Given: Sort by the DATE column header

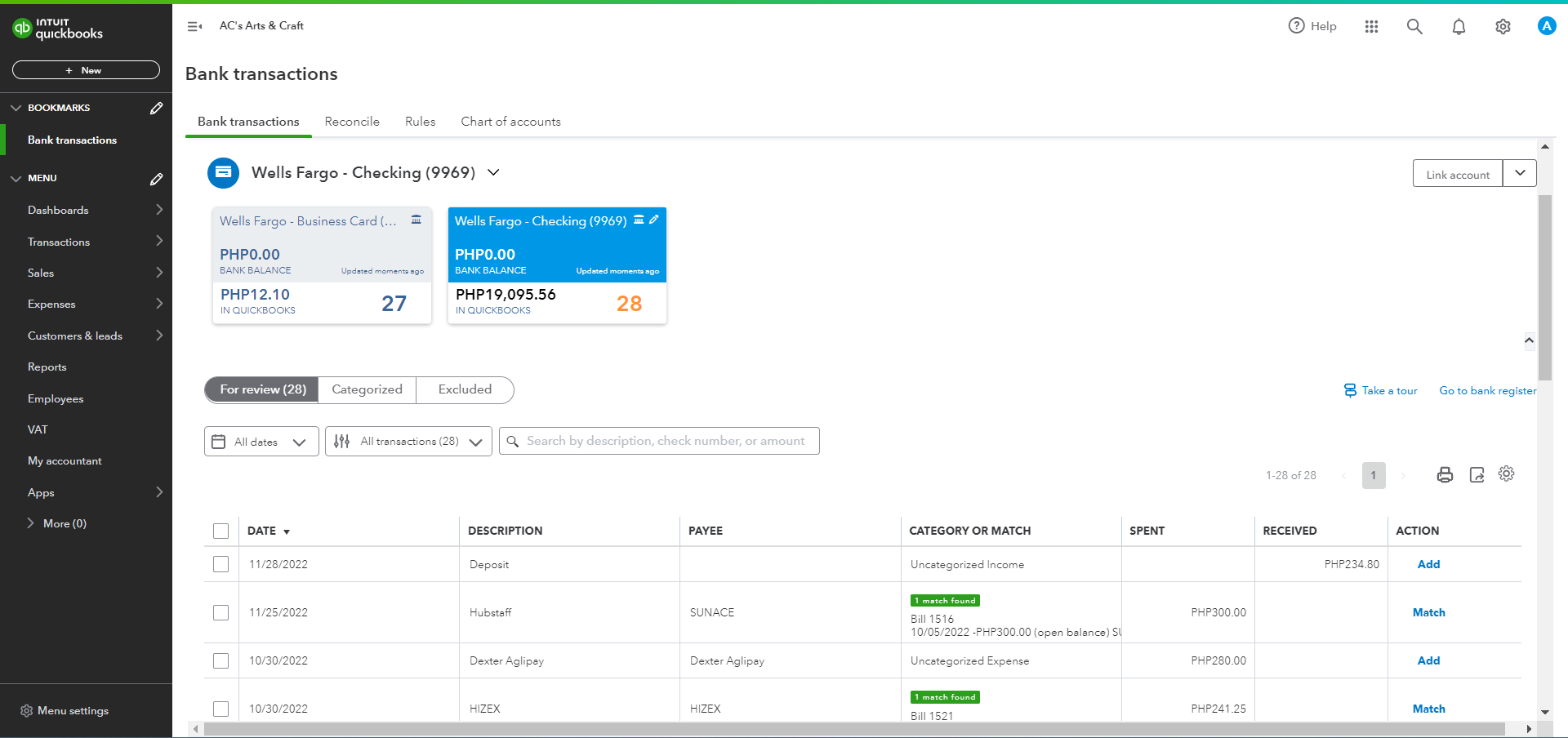Looking at the screenshot, I should tap(269, 531).
